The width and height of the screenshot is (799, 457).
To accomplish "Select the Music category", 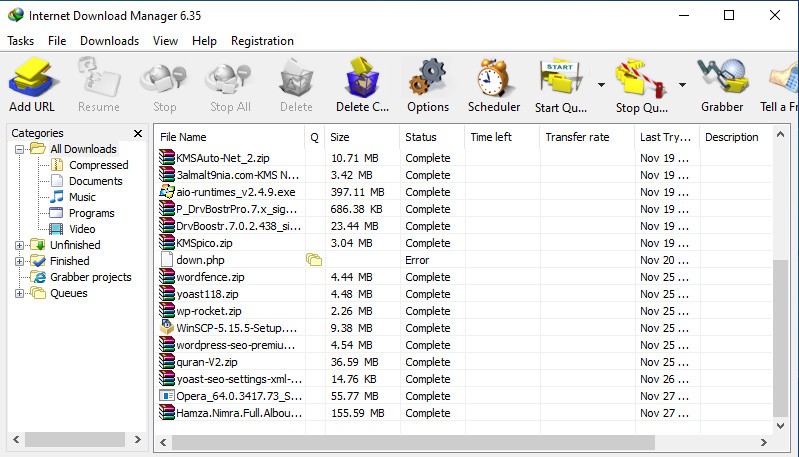I will pyautogui.click(x=82, y=197).
